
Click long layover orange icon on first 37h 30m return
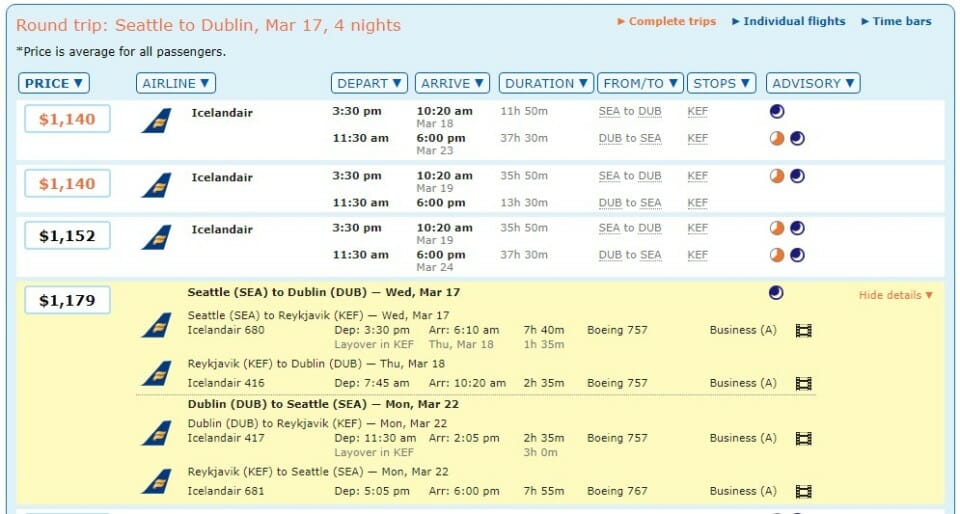(777, 138)
